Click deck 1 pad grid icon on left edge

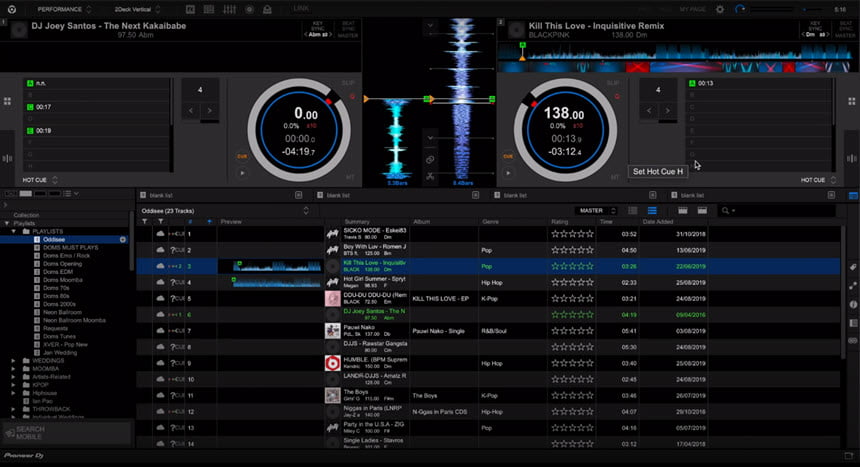pyautogui.click(x=7, y=102)
